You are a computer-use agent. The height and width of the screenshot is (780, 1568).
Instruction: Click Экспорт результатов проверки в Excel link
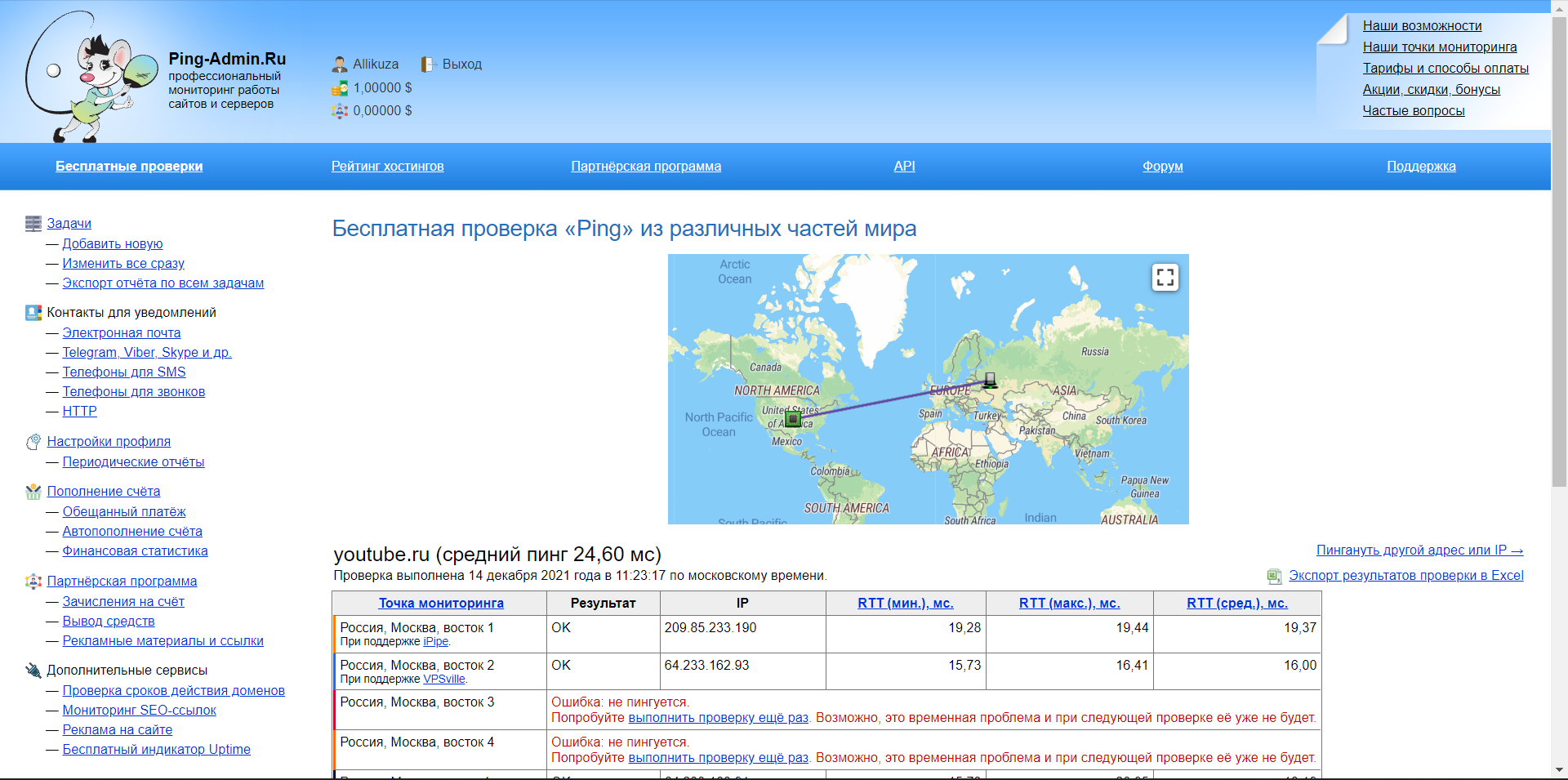tap(1406, 576)
